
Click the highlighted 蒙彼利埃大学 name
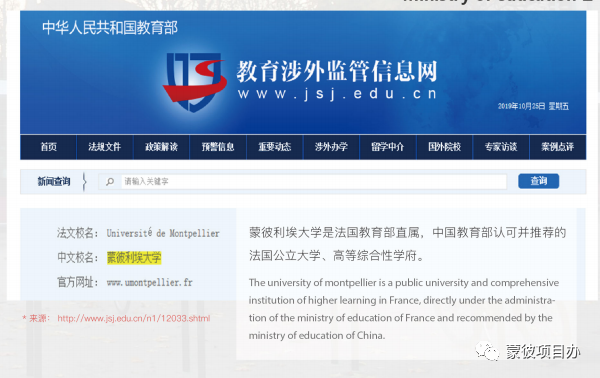(x=134, y=257)
